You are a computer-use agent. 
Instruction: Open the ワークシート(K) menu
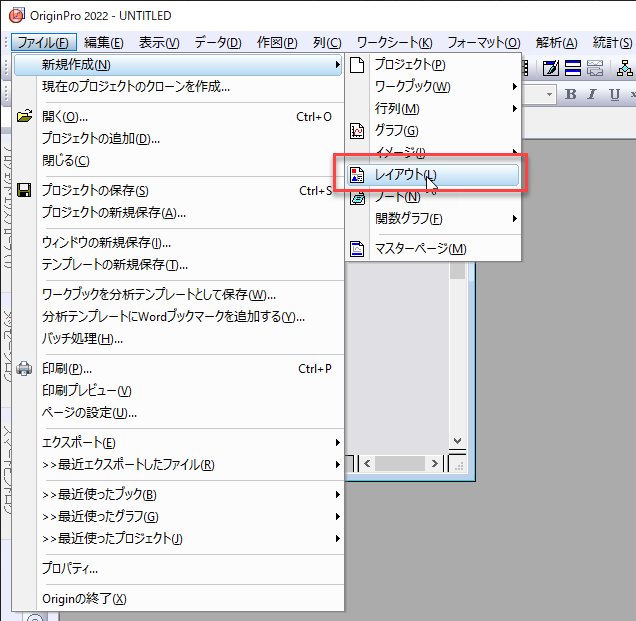coord(394,42)
